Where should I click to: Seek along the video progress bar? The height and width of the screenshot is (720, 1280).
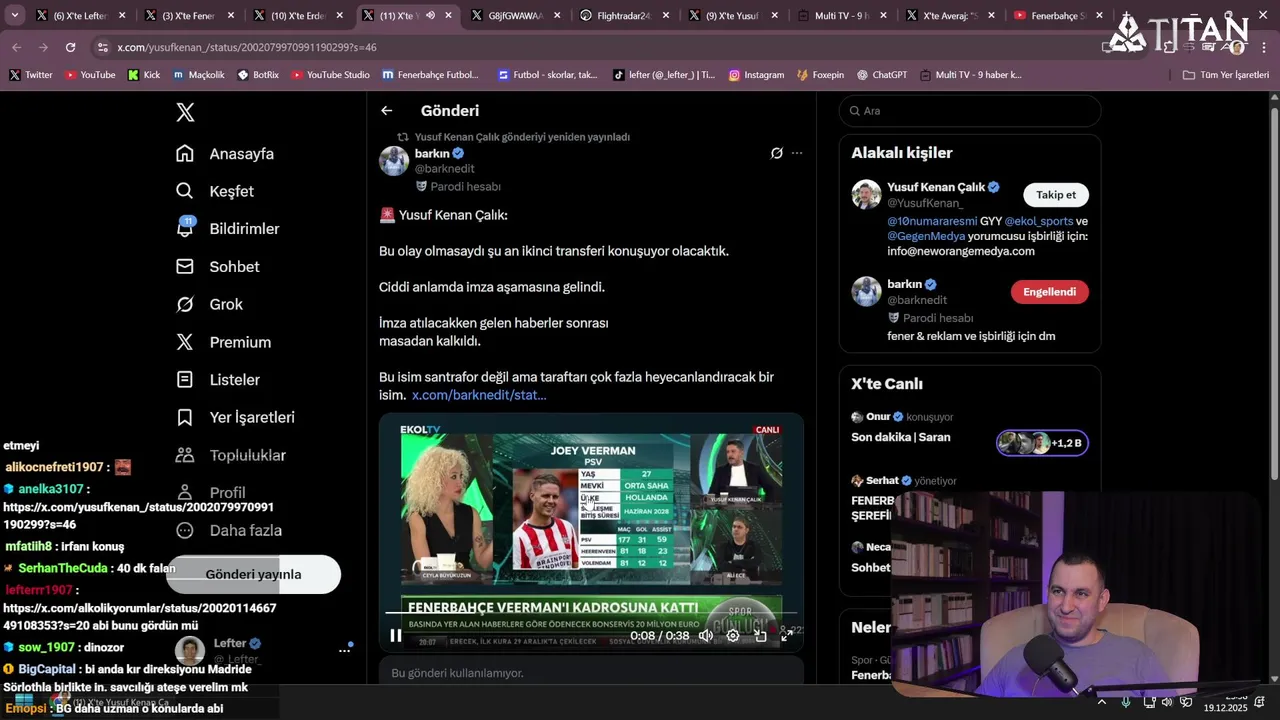pyautogui.click(x=591, y=613)
